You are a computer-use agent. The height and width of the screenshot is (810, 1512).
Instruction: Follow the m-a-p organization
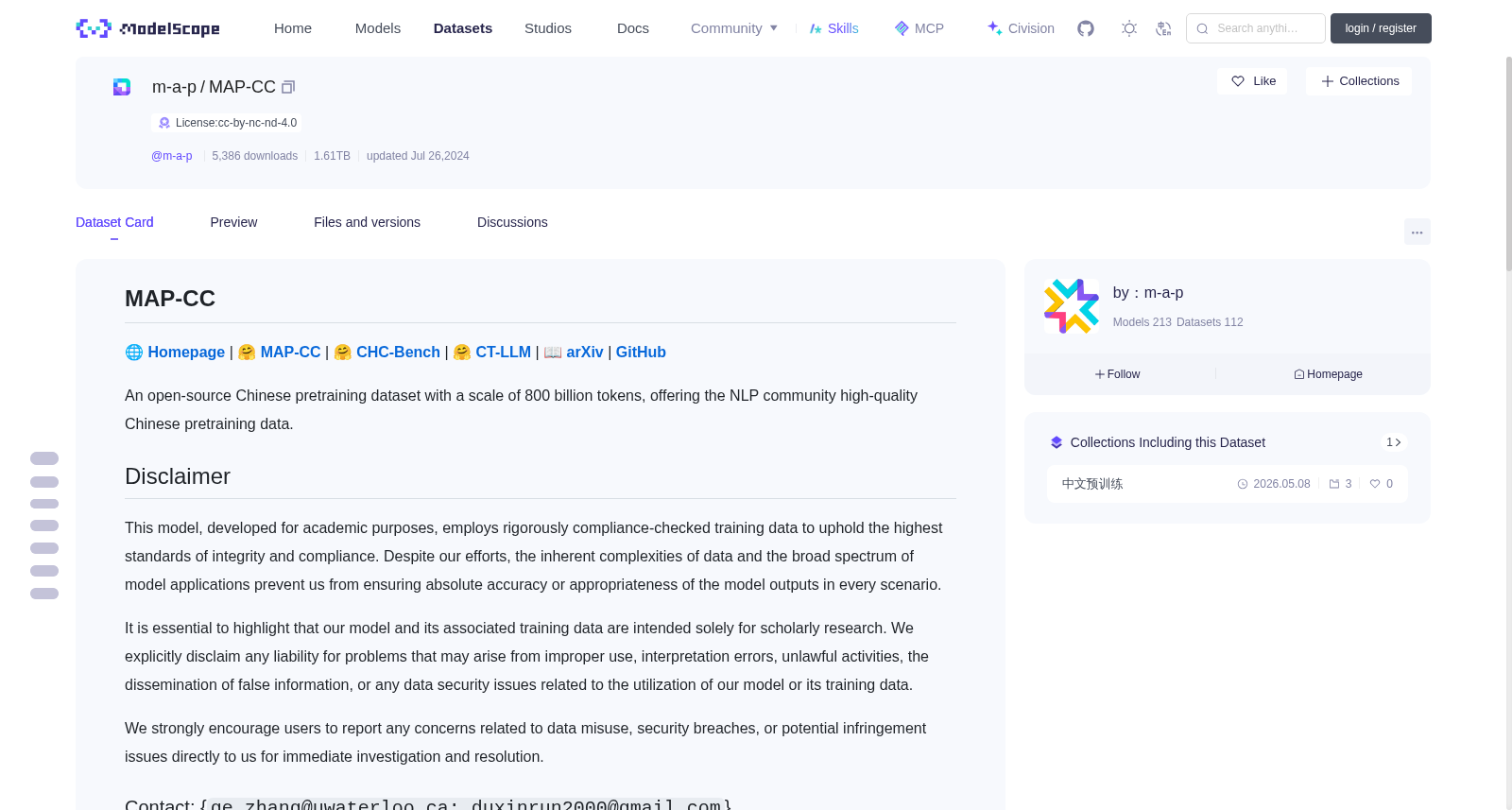(x=1118, y=374)
